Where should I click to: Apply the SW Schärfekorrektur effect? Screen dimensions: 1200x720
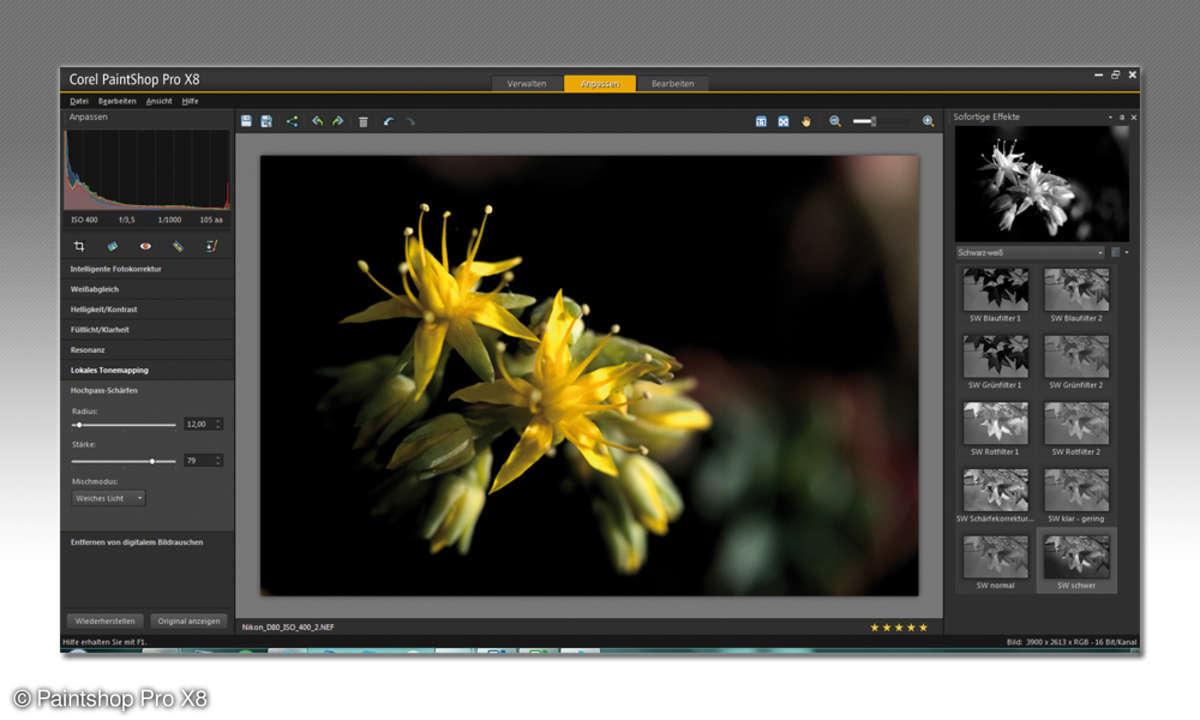coord(995,496)
